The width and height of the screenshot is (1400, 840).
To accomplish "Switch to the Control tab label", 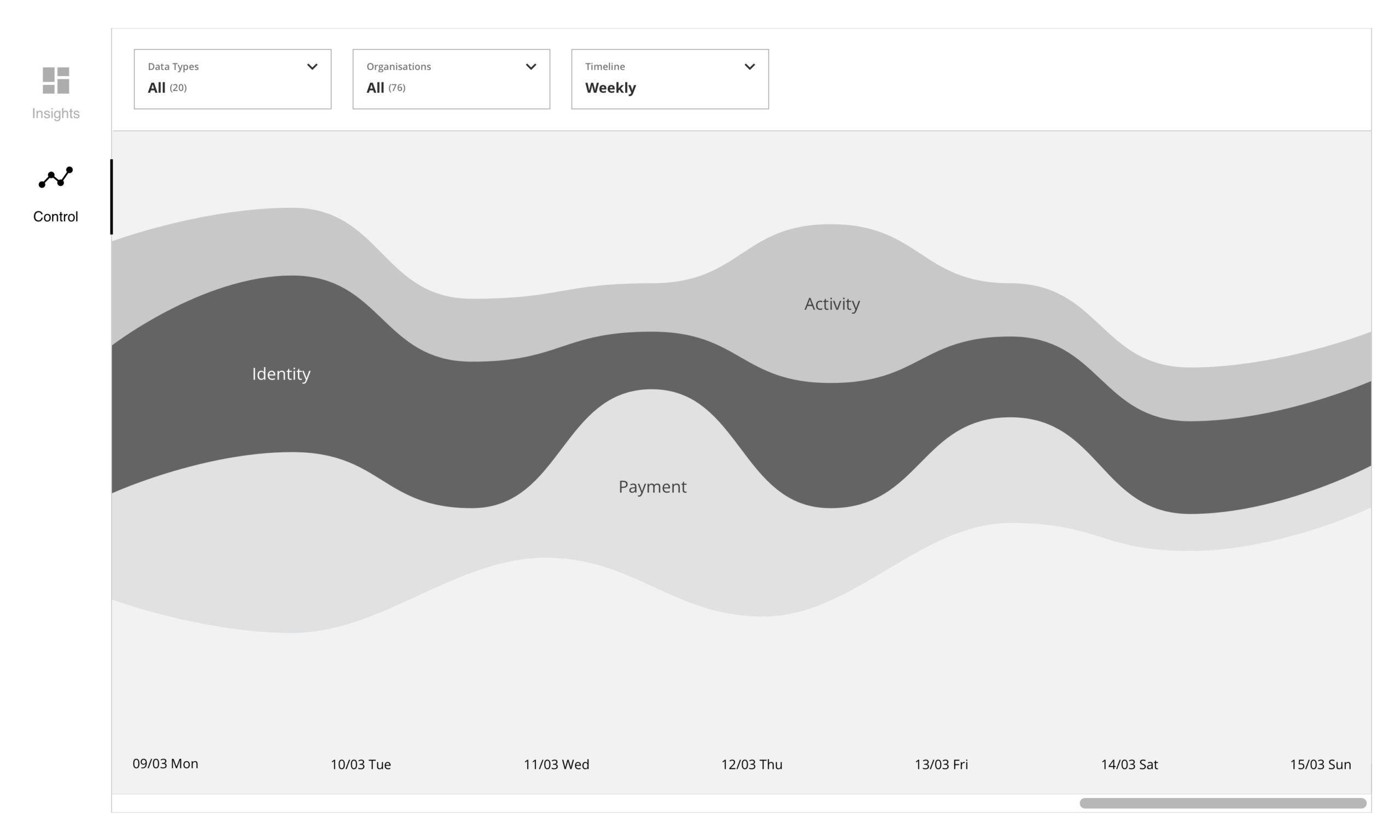I will (55, 216).
